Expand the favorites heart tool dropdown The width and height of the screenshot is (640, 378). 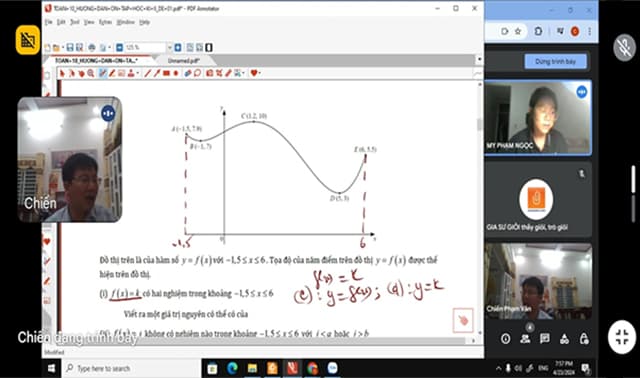pyautogui.click(x=260, y=73)
